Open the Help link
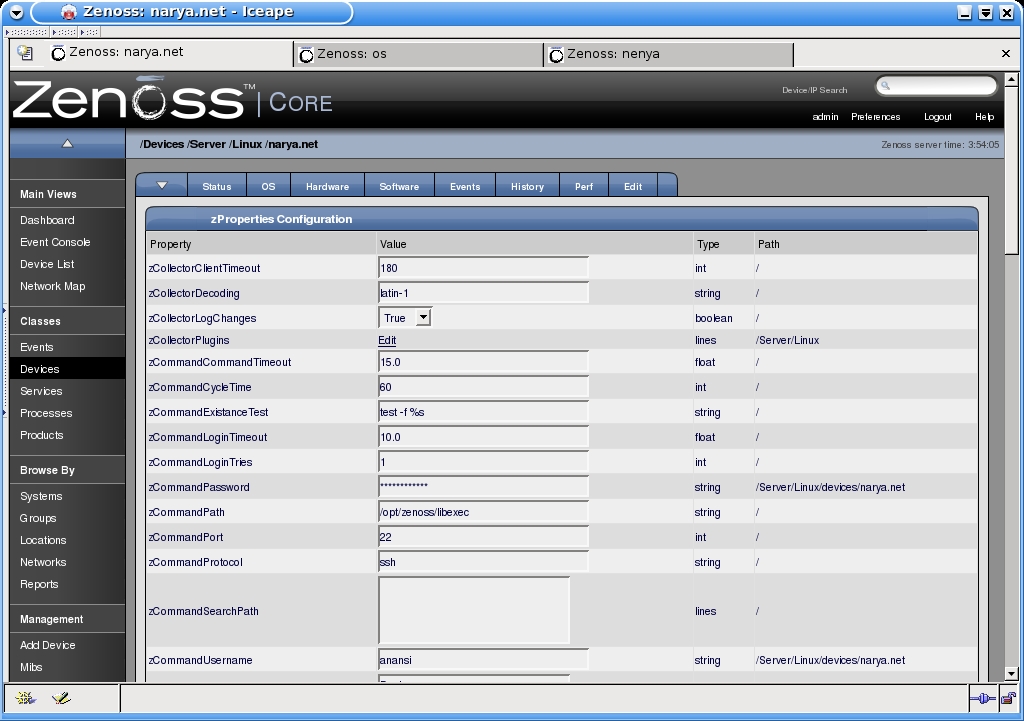This screenshot has width=1024, height=721. point(984,117)
